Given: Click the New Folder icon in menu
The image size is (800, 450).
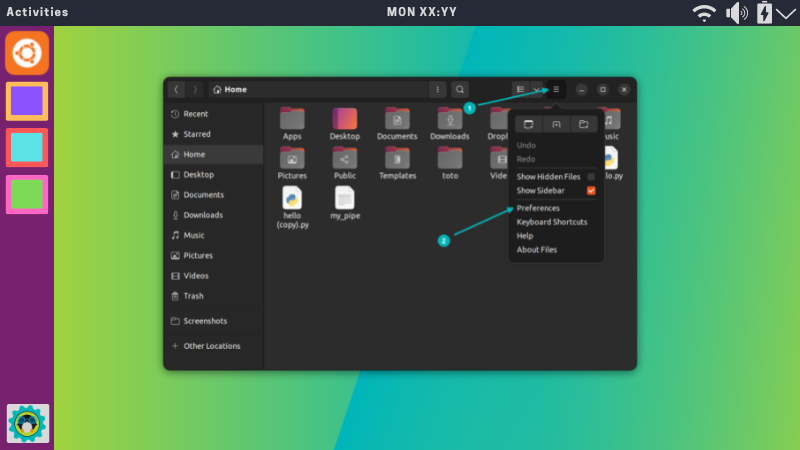Looking at the screenshot, I should click(584, 124).
